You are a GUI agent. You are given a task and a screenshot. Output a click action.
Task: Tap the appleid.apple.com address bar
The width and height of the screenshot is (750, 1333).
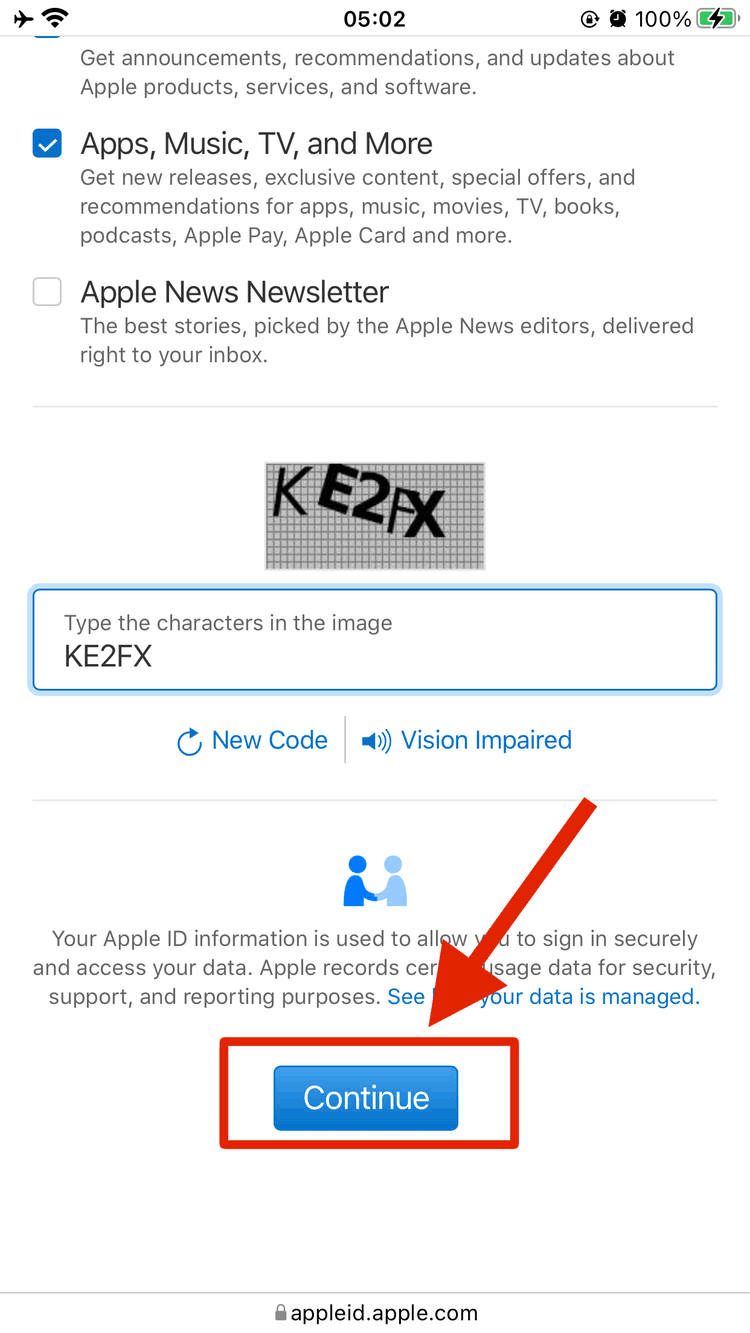pos(375,1312)
